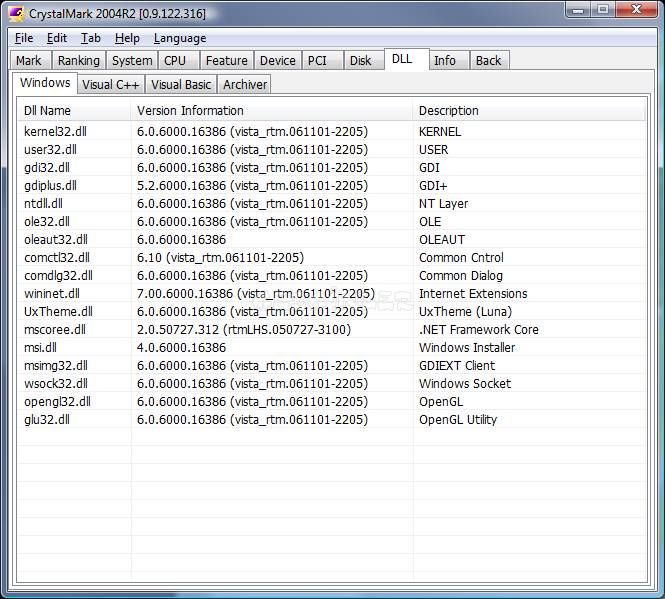Select the wsock32.dll row
This screenshot has height=599, width=665.
[x=332, y=383]
